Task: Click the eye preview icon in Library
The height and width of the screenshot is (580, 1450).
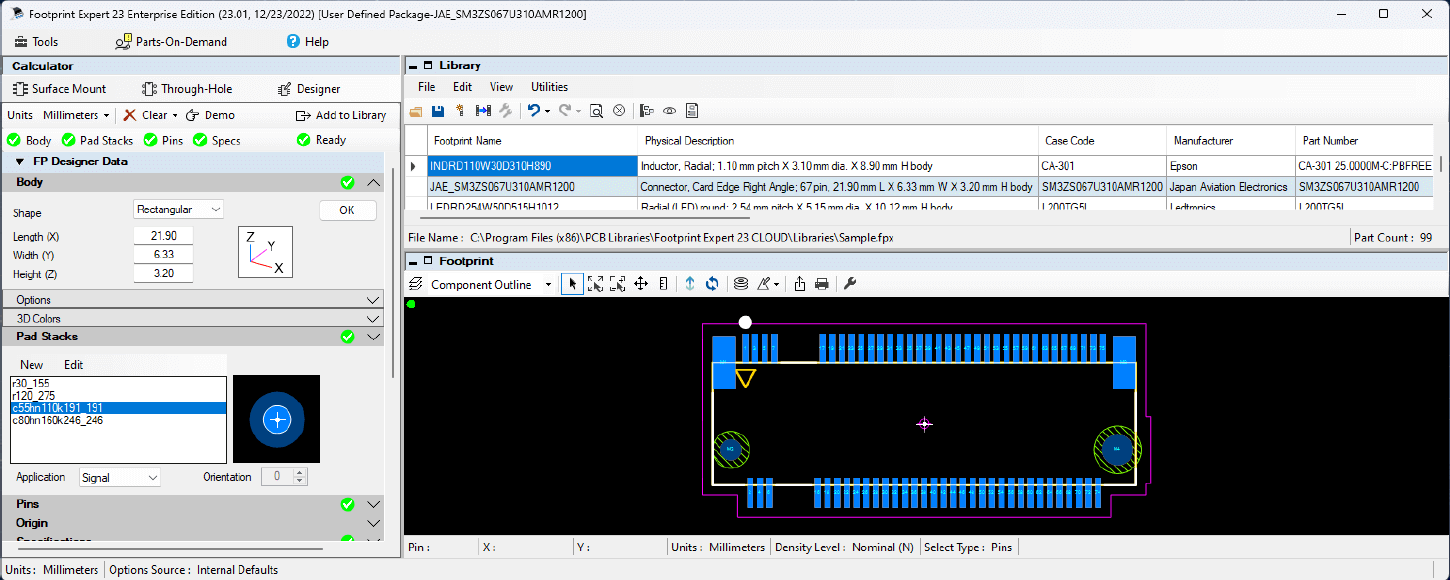Action: [x=670, y=111]
